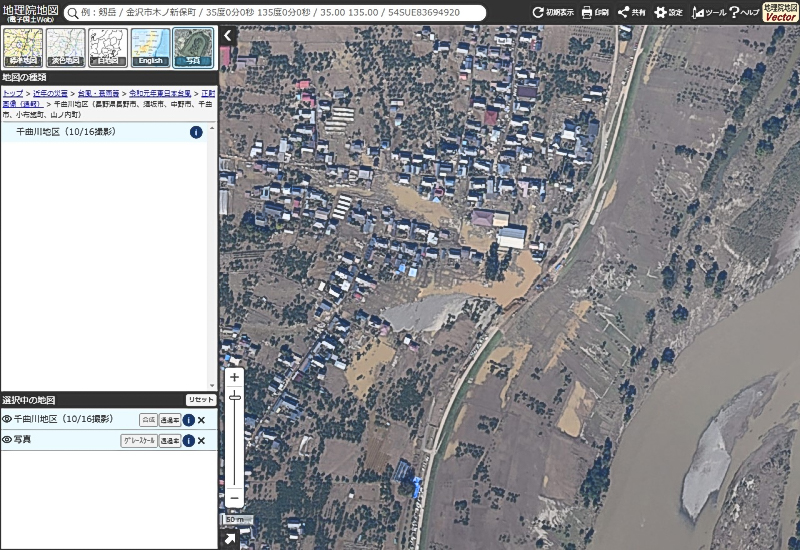The height and width of the screenshot is (550, 800).
Task: Open 透過率 for 千曲川地区 layer
Action: 170,420
